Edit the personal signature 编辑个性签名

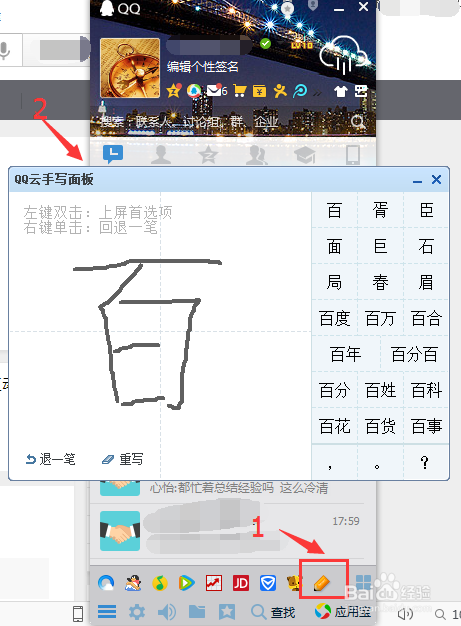[x=202, y=66]
